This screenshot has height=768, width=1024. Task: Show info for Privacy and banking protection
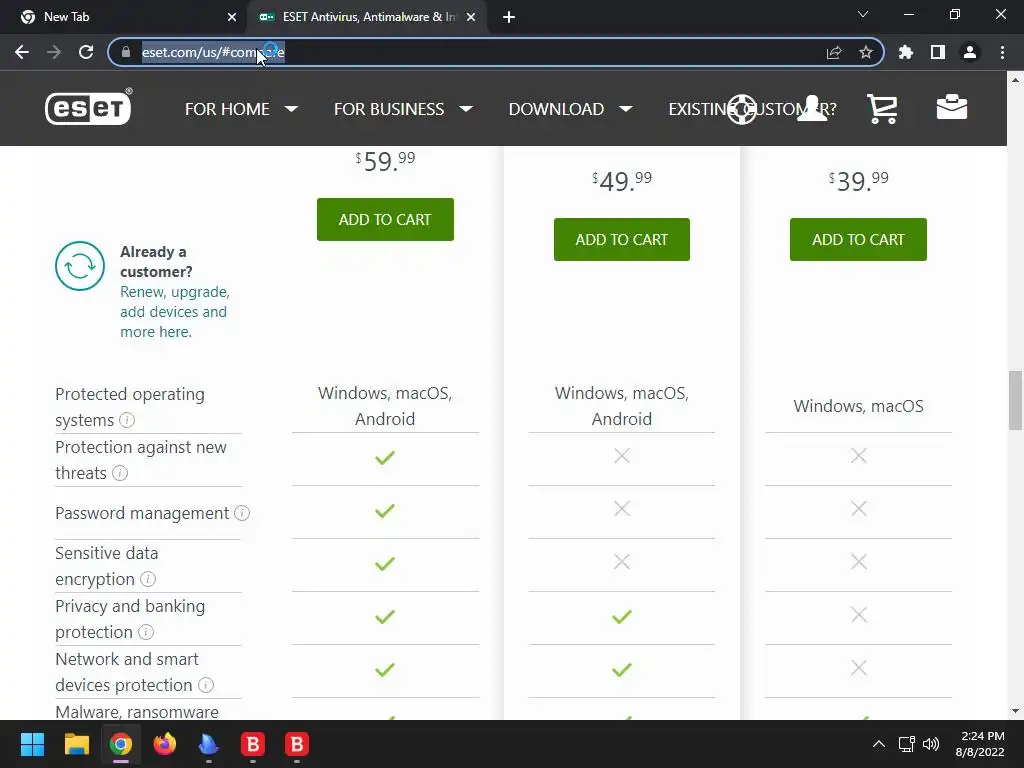[146, 632]
